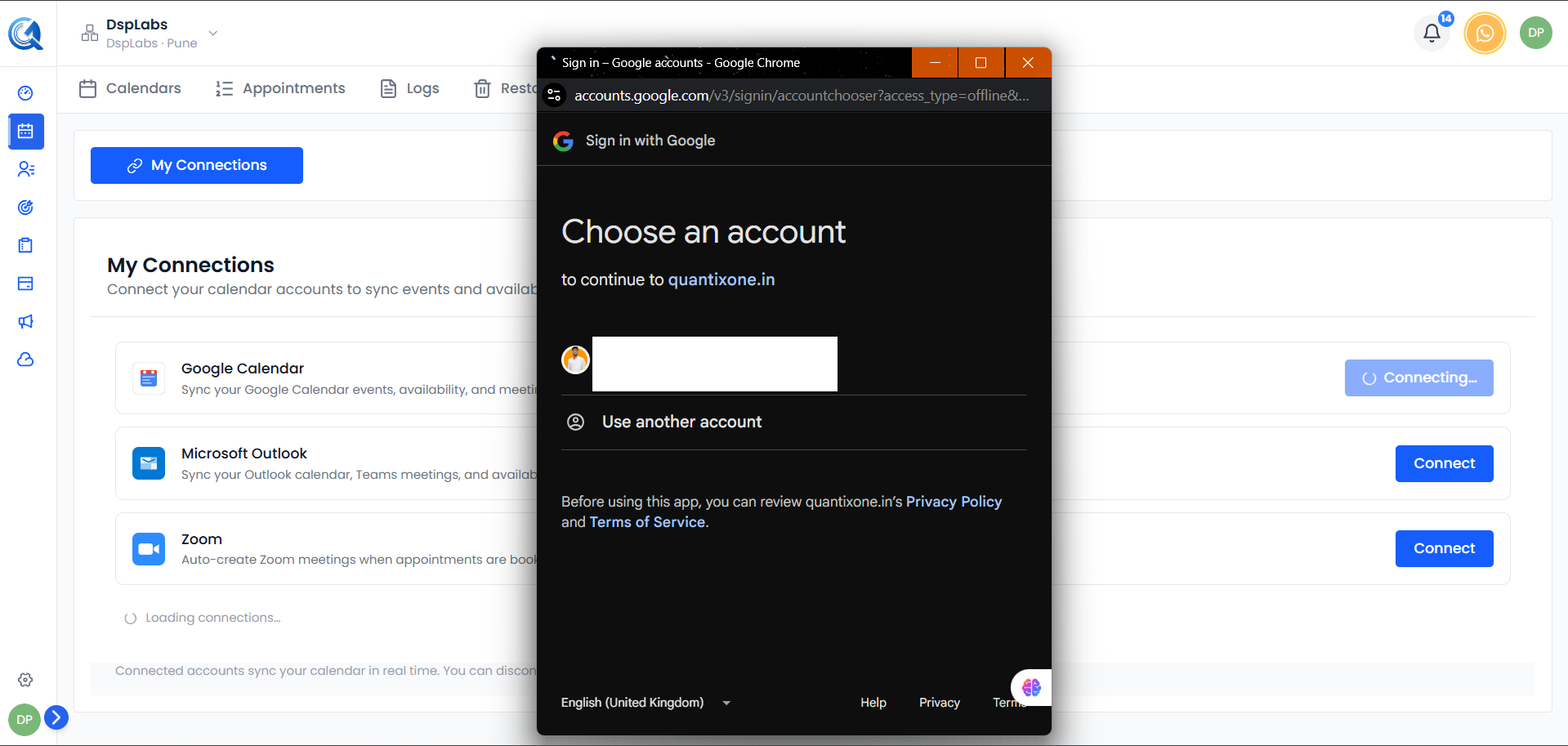Click the Connecting… button for Google Calendar

[x=1419, y=378]
